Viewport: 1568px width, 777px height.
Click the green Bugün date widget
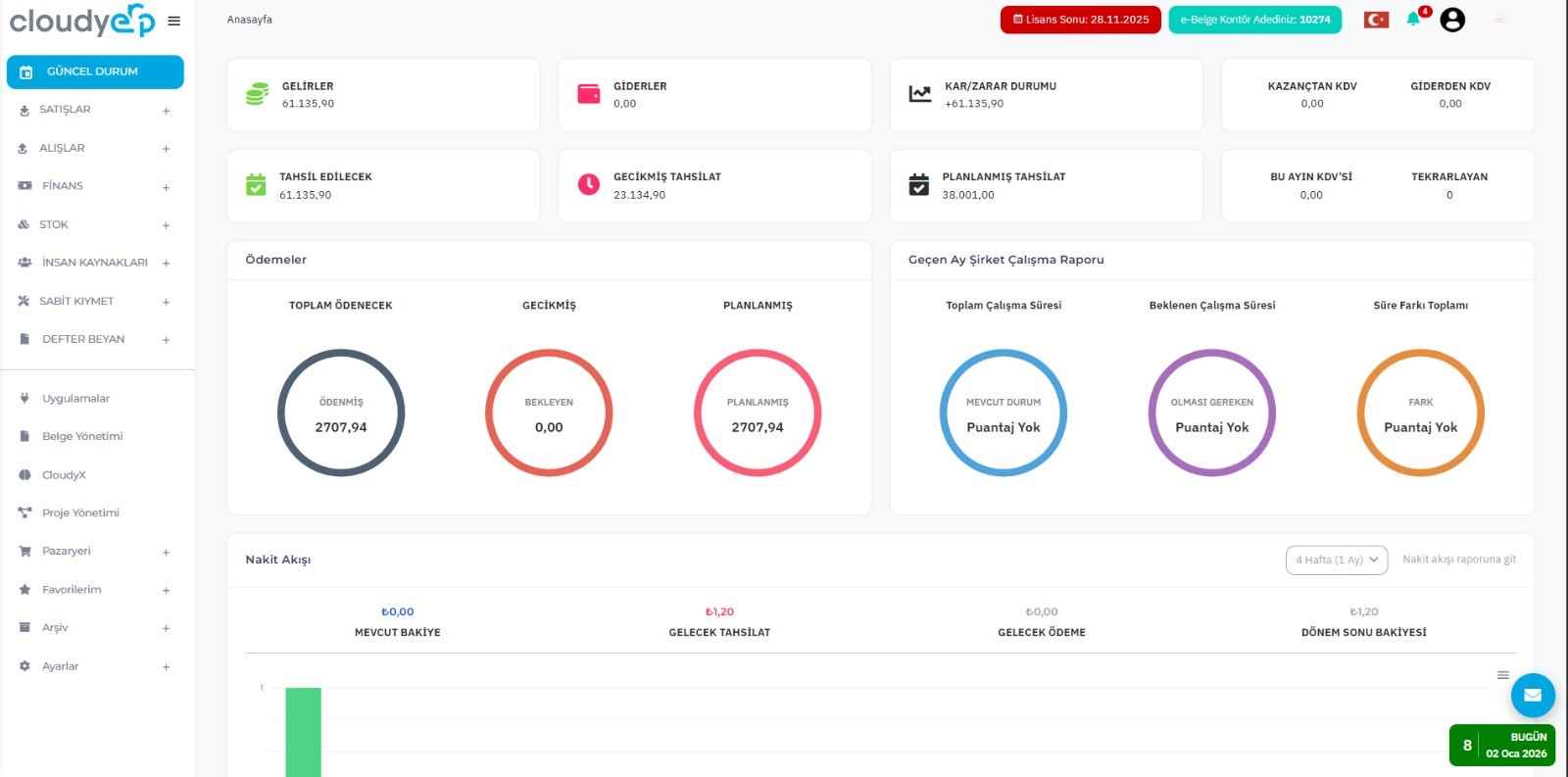(x=1501, y=745)
